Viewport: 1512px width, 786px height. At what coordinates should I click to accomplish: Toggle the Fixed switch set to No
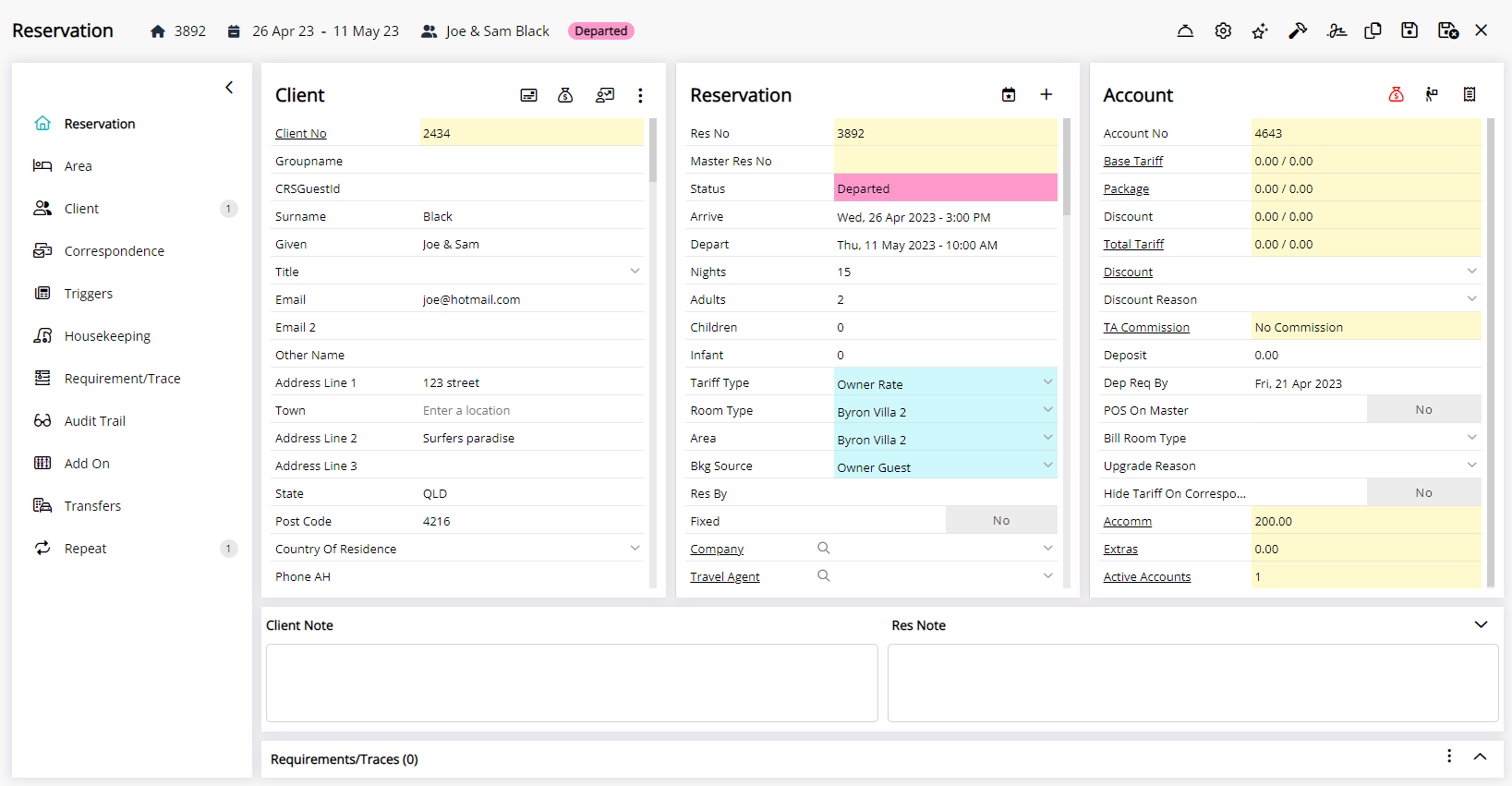(x=1000, y=521)
